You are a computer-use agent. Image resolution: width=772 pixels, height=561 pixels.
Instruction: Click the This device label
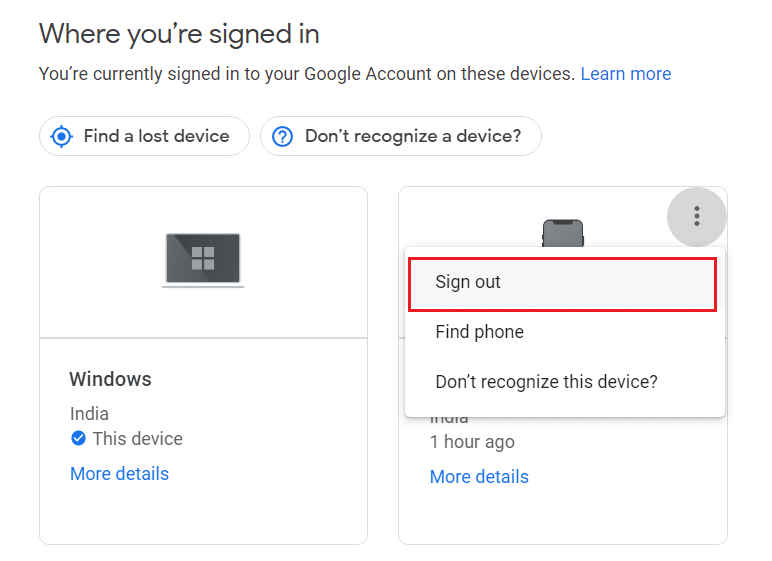click(x=138, y=438)
